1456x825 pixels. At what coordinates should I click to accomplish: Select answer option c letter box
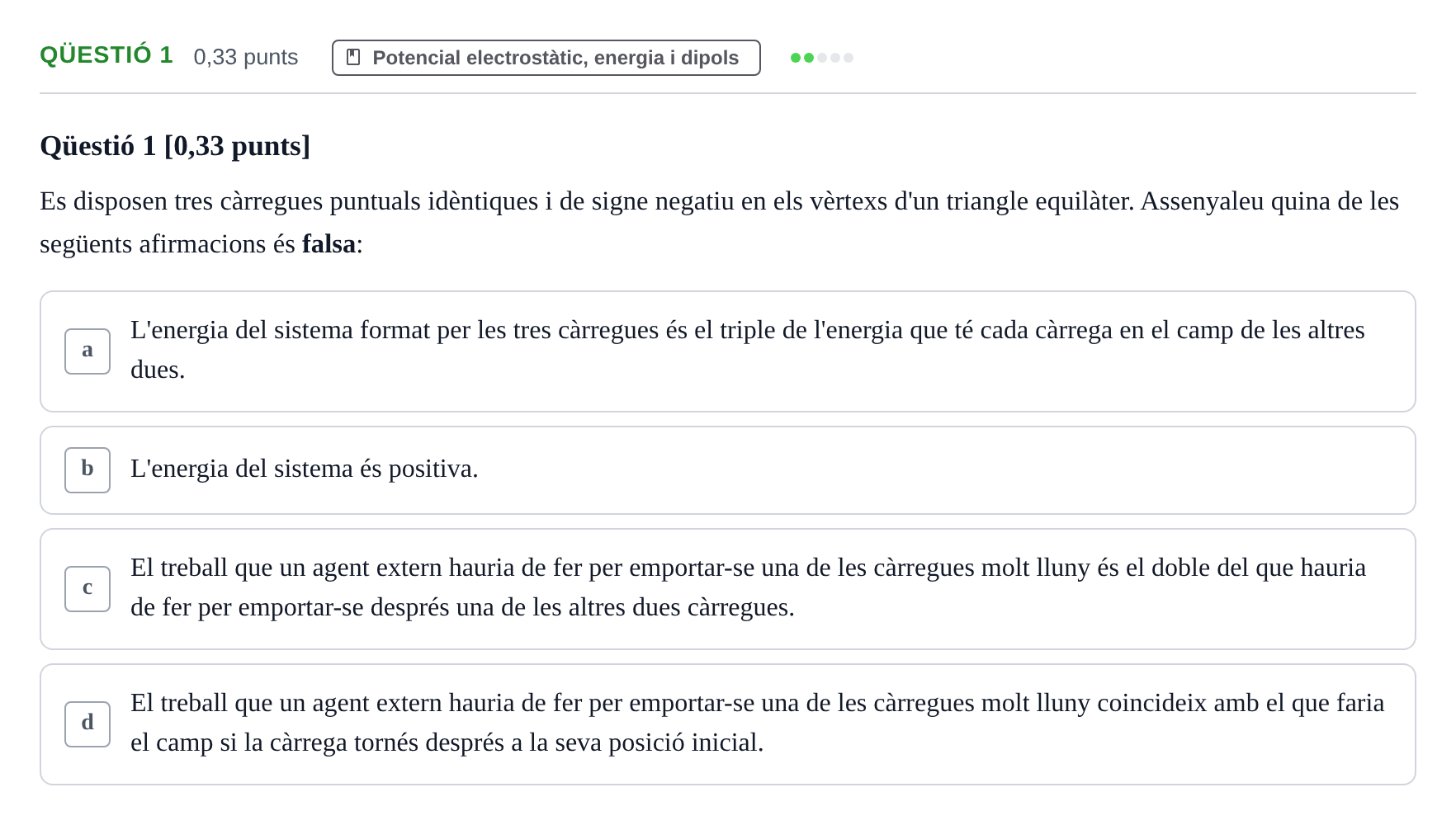[87, 589]
